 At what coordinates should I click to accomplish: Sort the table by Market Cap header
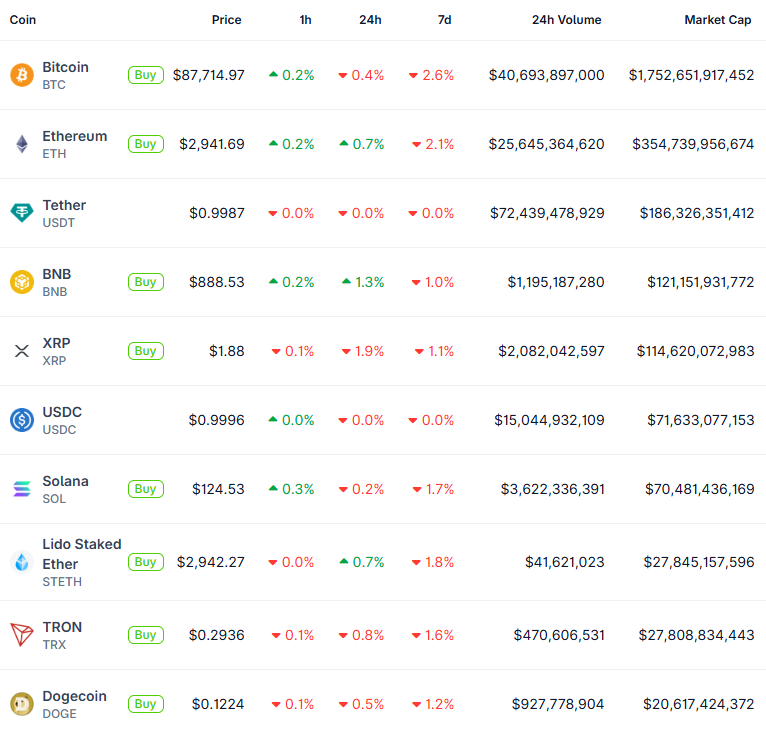[x=717, y=20]
